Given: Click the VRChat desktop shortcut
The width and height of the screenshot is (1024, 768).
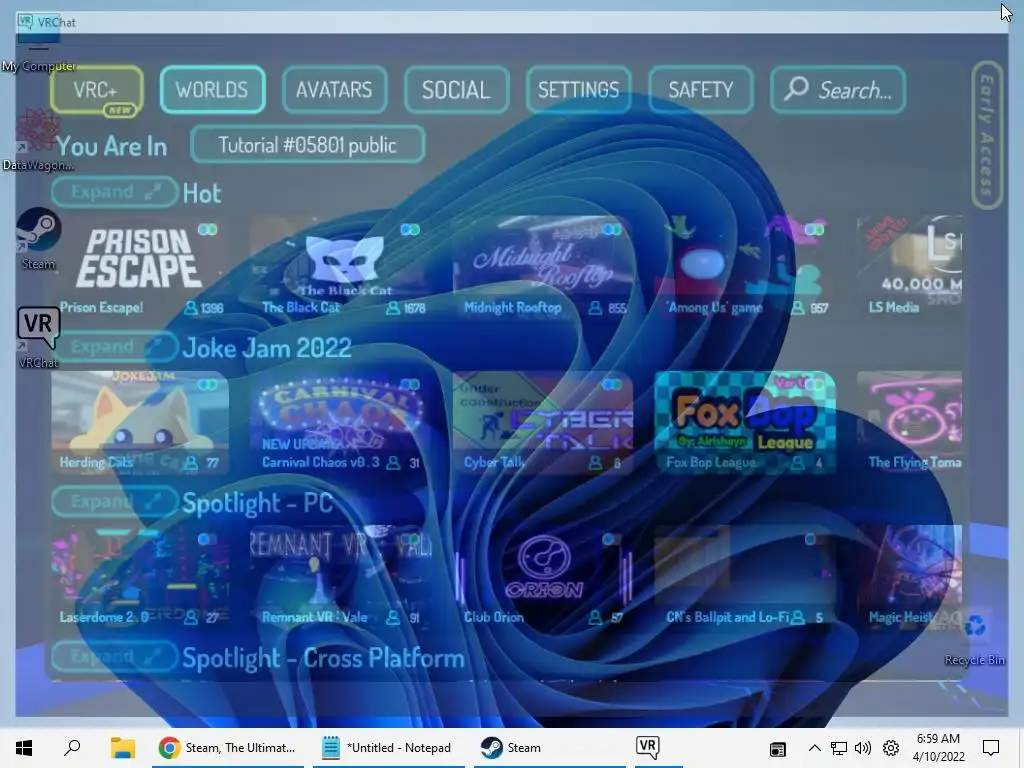Looking at the screenshot, I should 39,338.
